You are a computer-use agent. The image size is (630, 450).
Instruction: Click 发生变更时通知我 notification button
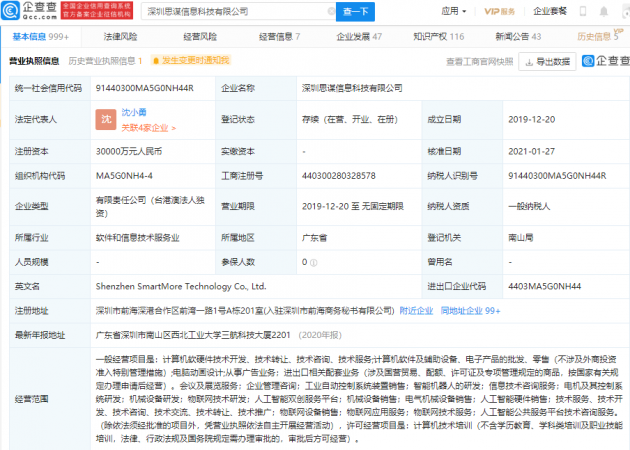coord(191,60)
